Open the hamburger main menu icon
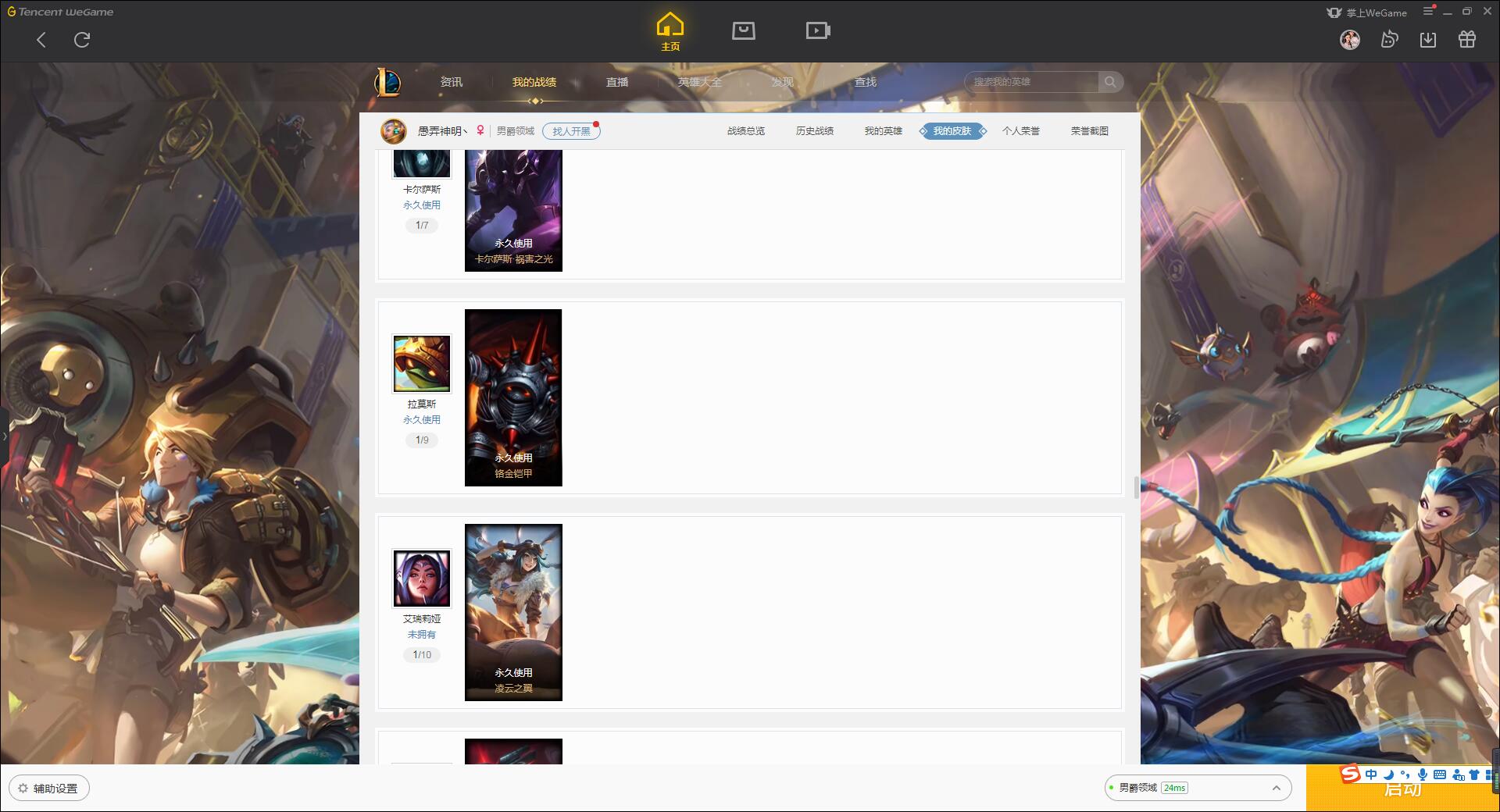The image size is (1500, 812). 1428,11
